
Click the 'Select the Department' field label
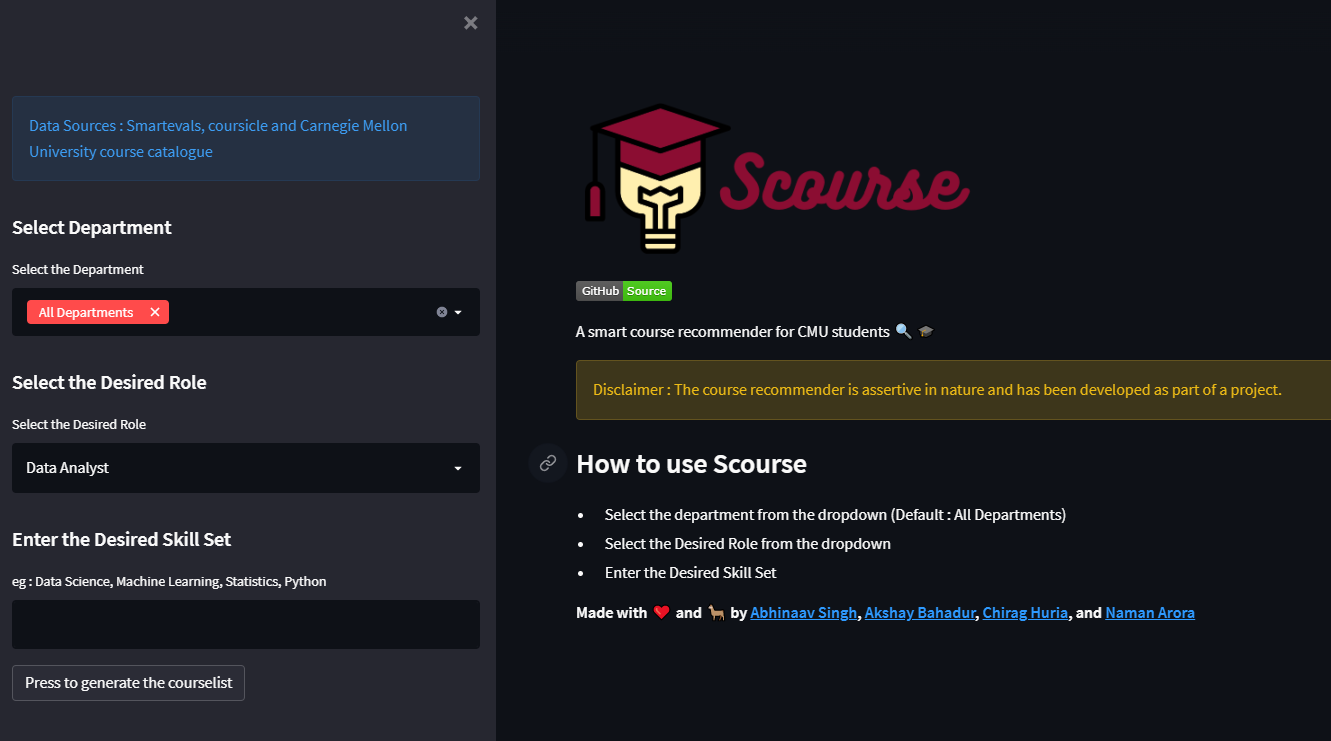pyautogui.click(x=78, y=269)
